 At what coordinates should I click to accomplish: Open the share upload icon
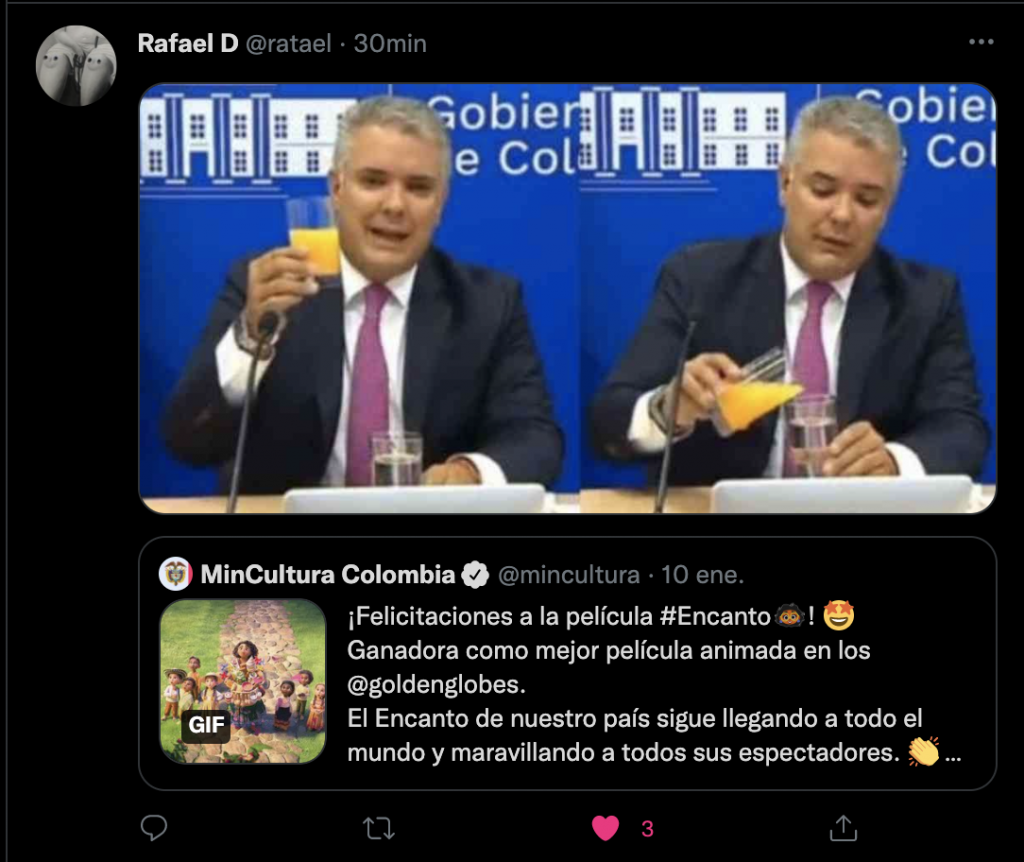843,828
